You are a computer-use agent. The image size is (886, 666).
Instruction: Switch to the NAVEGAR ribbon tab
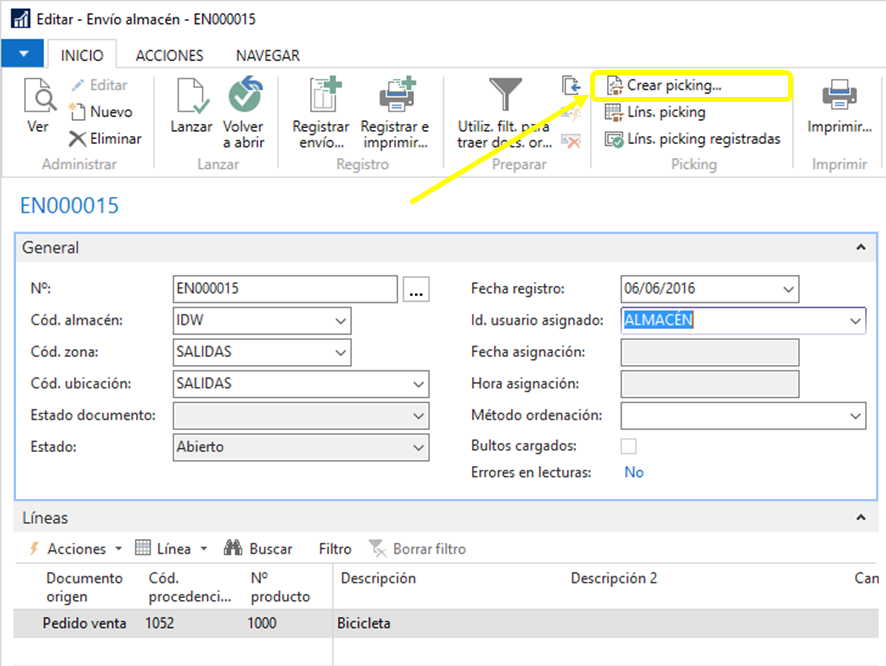coord(268,55)
